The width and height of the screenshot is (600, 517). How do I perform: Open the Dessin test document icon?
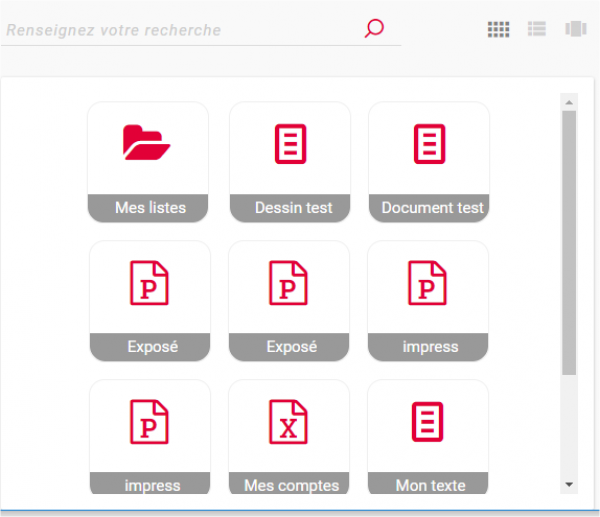(290, 144)
